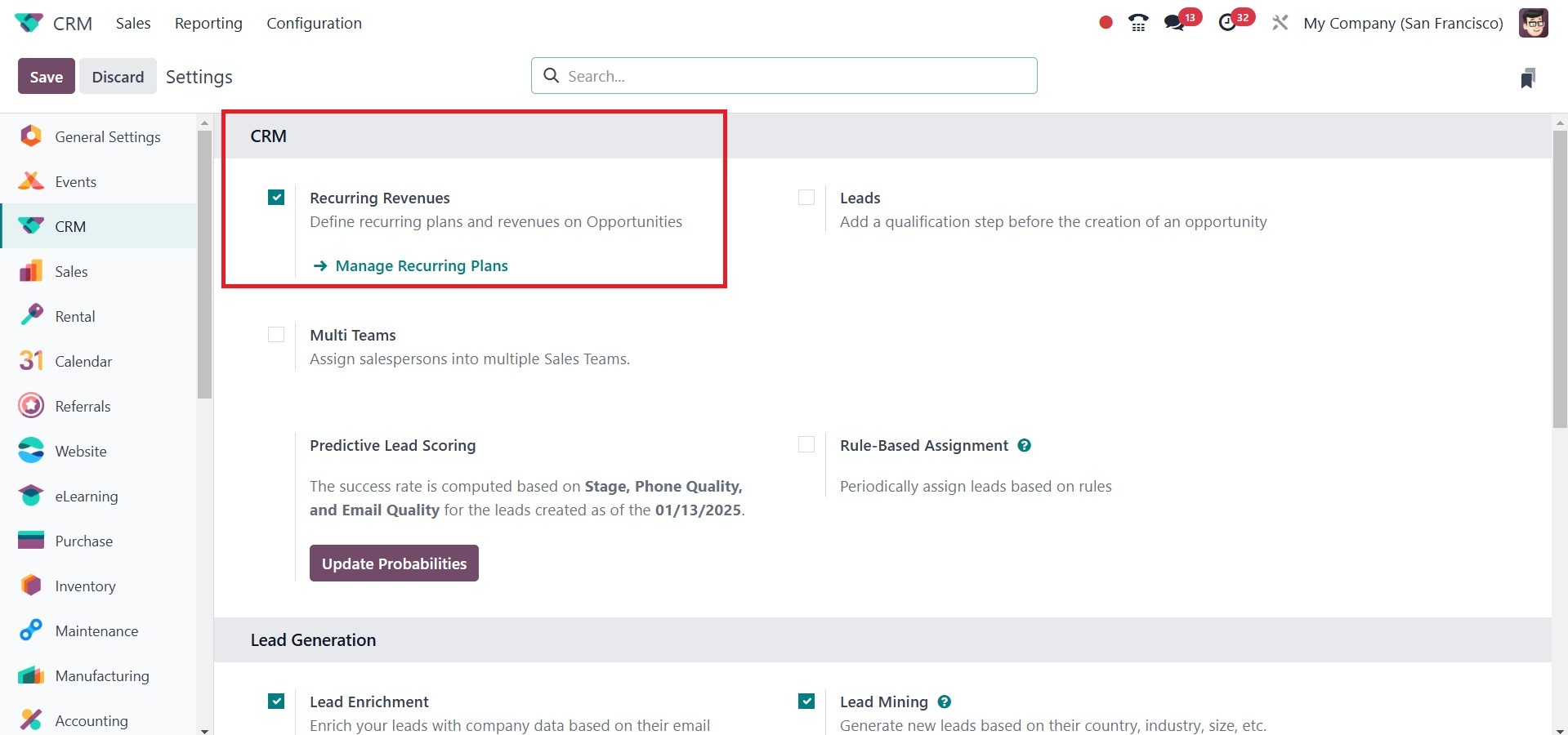This screenshot has height=735, width=1568.
Task: Click the sidebar scroll up arrow
Action: click(204, 123)
